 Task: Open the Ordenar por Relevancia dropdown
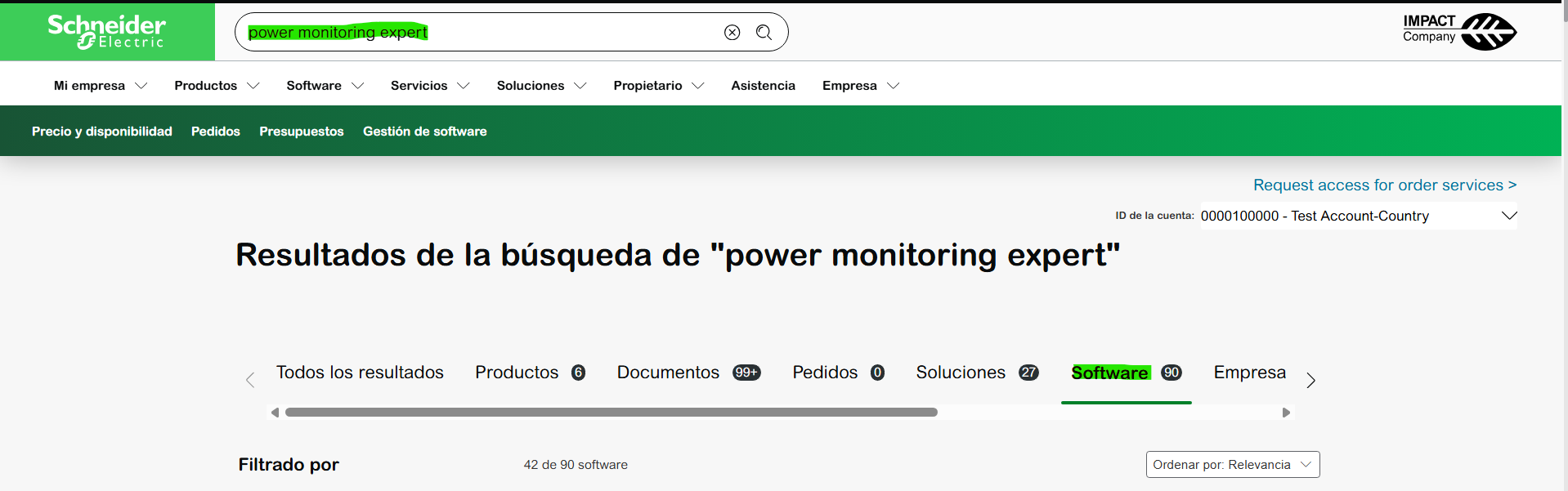point(1233,465)
